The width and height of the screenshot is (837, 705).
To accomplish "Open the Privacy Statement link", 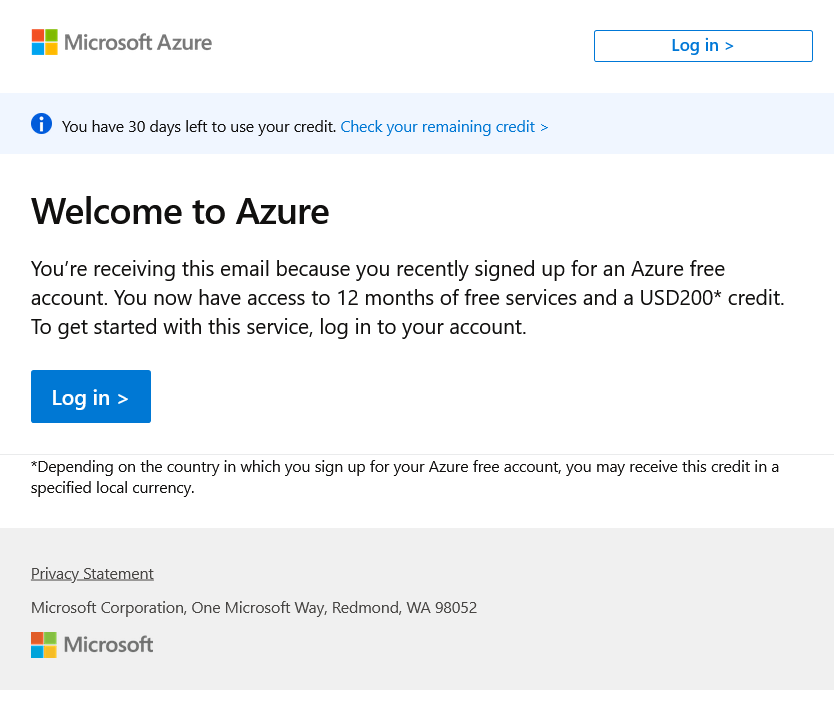I will pyautogui.click(x=92, y=574).
